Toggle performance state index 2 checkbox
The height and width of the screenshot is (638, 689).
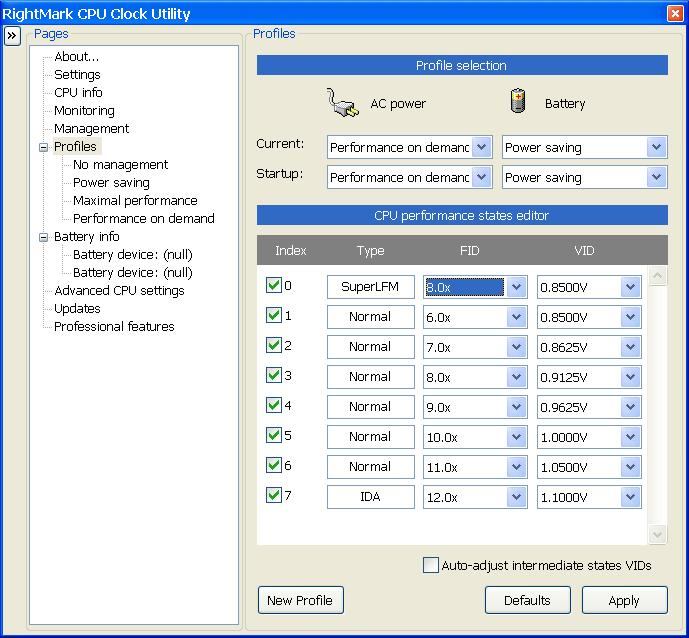pyautogui.click(x=273, y=345)
